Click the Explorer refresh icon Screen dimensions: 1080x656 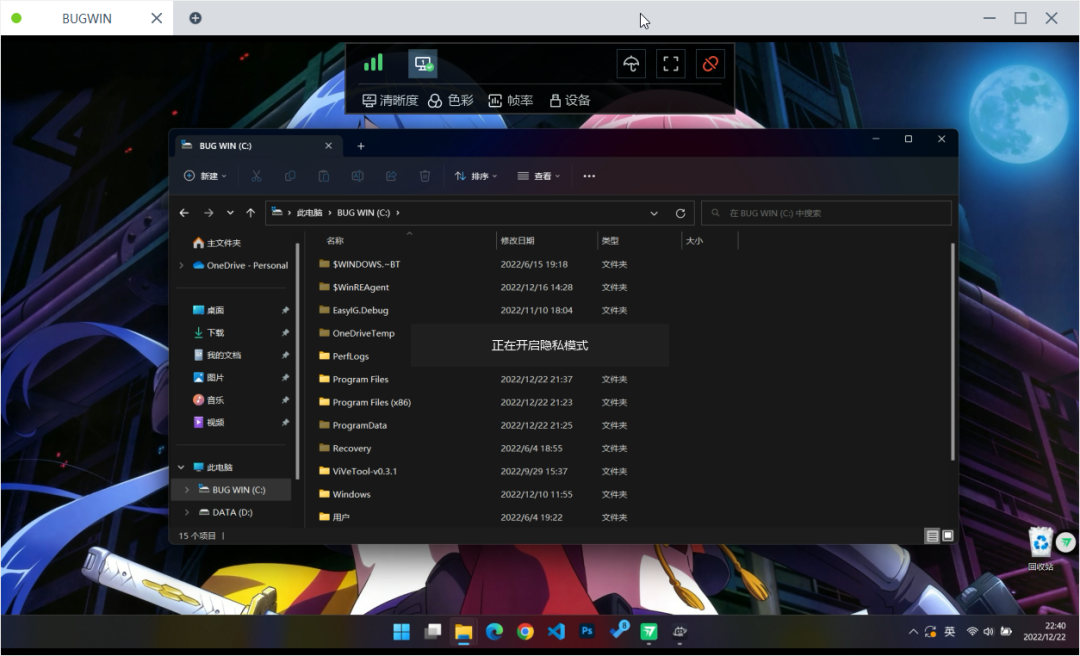[x=681, y=213]
